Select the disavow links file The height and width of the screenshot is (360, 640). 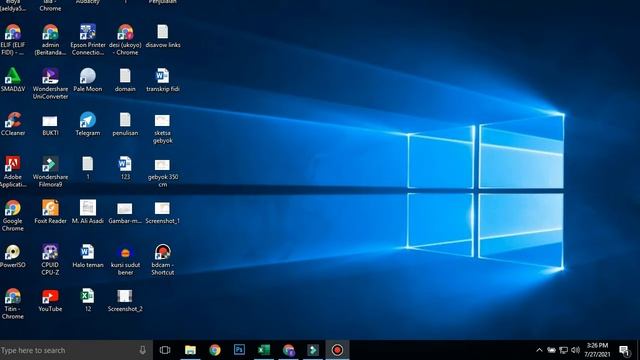point(163,36)
